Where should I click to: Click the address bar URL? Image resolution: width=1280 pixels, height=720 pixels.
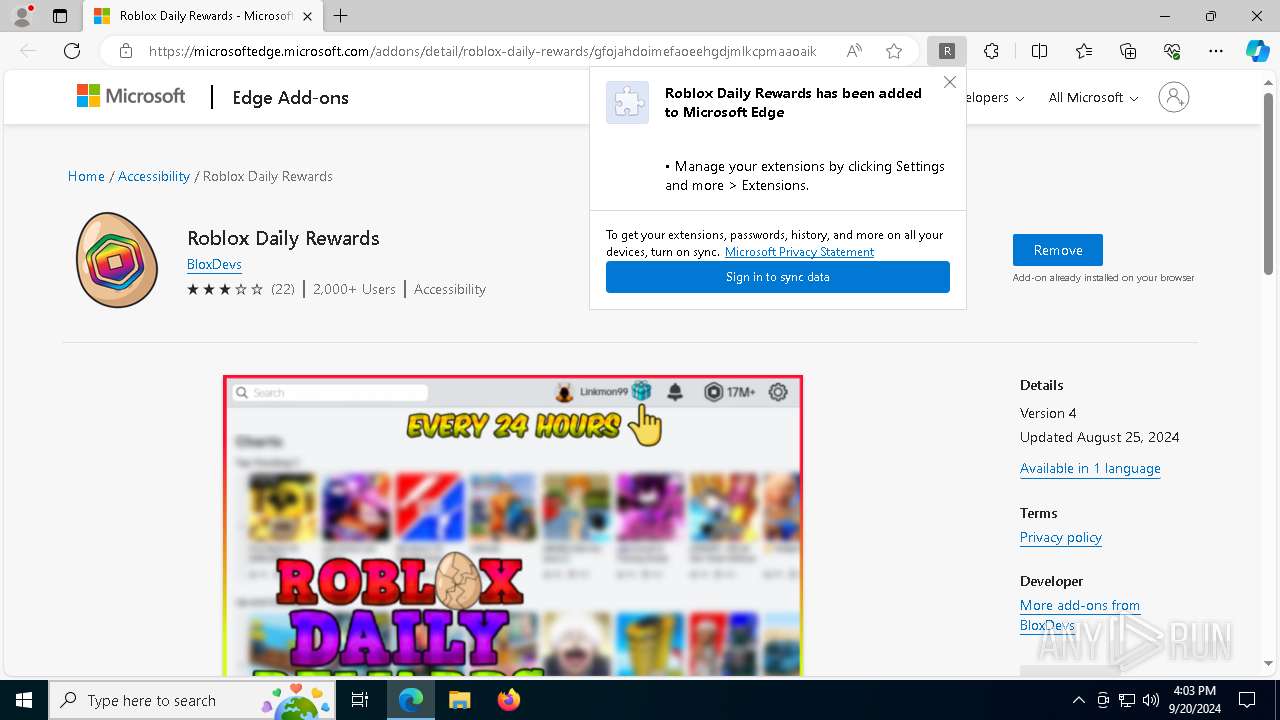482,51
